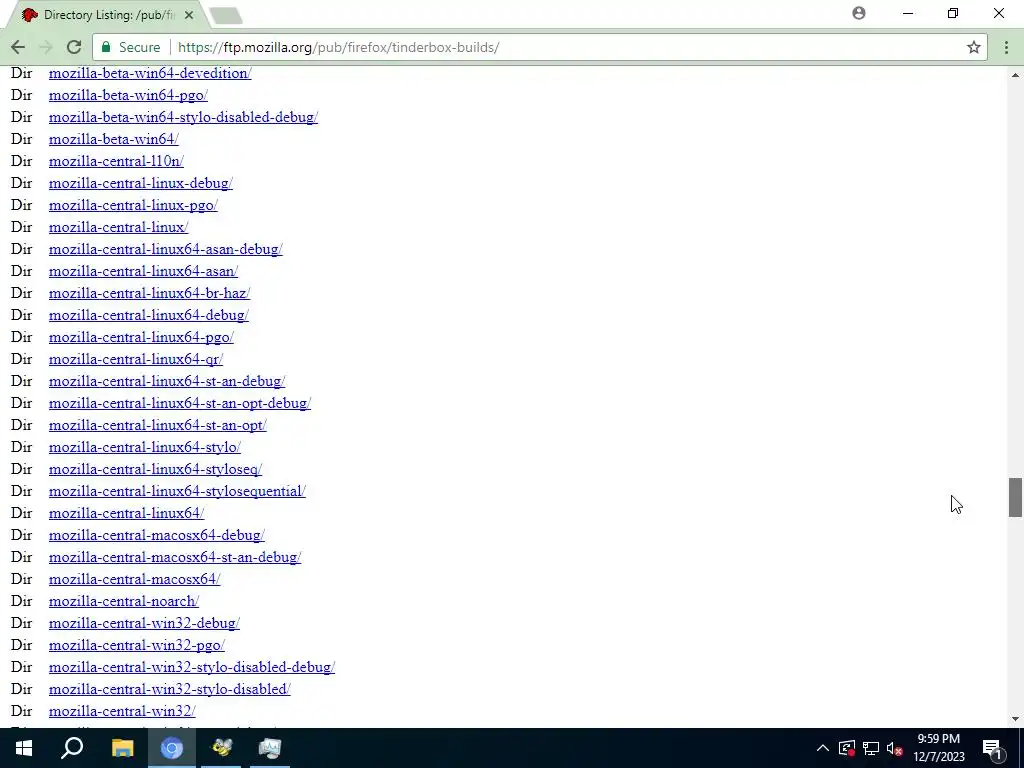
Task: Open the notification center icon
Action: 993,748
